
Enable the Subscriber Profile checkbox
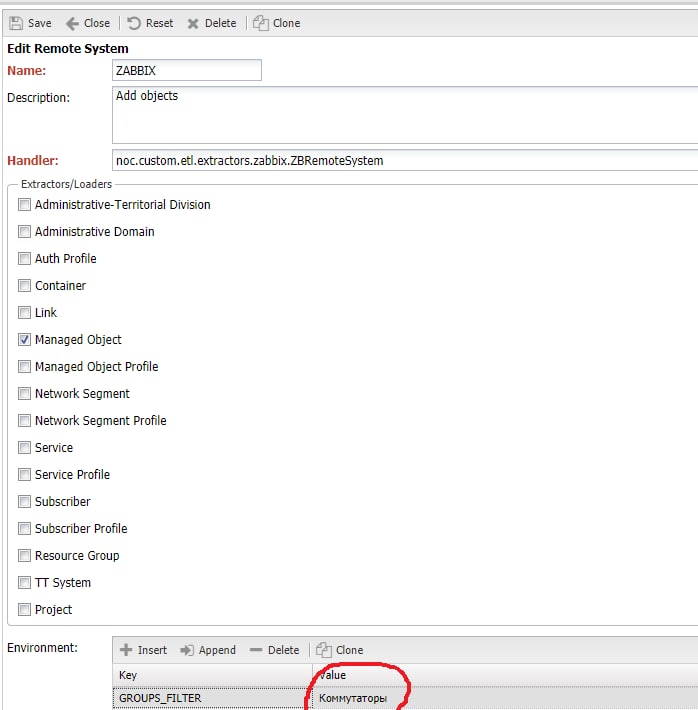click(24, 528)
